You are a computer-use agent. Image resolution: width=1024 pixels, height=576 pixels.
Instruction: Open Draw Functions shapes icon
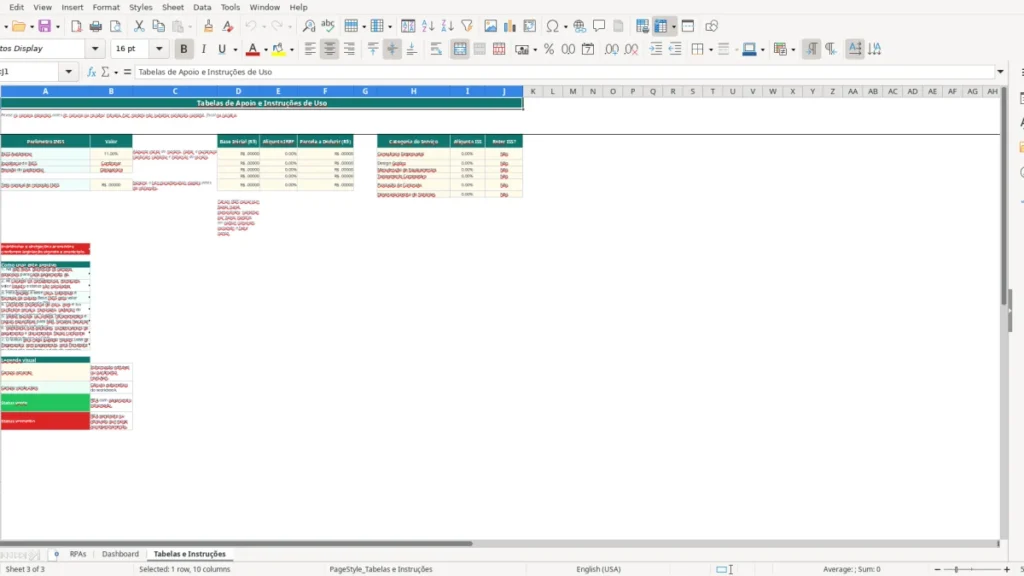click(x=711, y=26)
